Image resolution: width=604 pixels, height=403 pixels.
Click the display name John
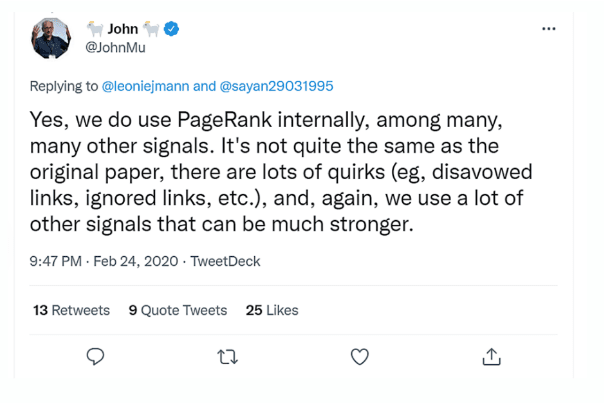[123, 30]
